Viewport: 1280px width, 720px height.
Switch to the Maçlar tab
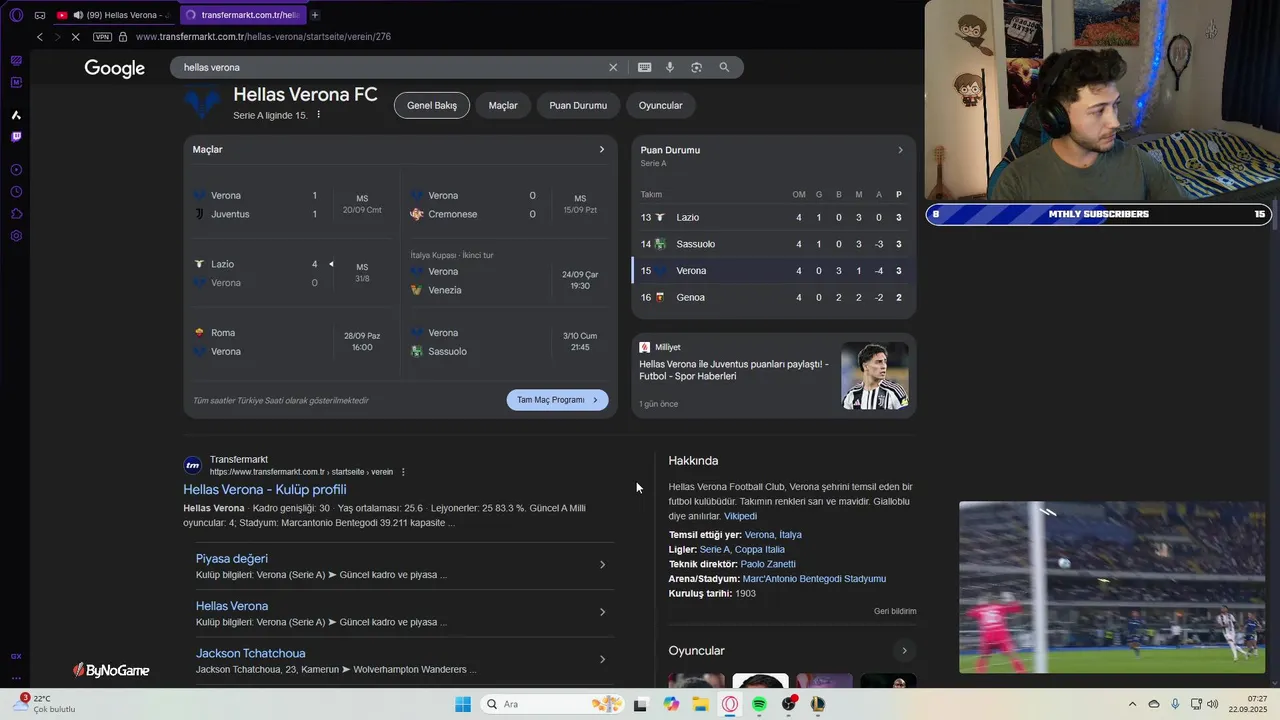503,105
